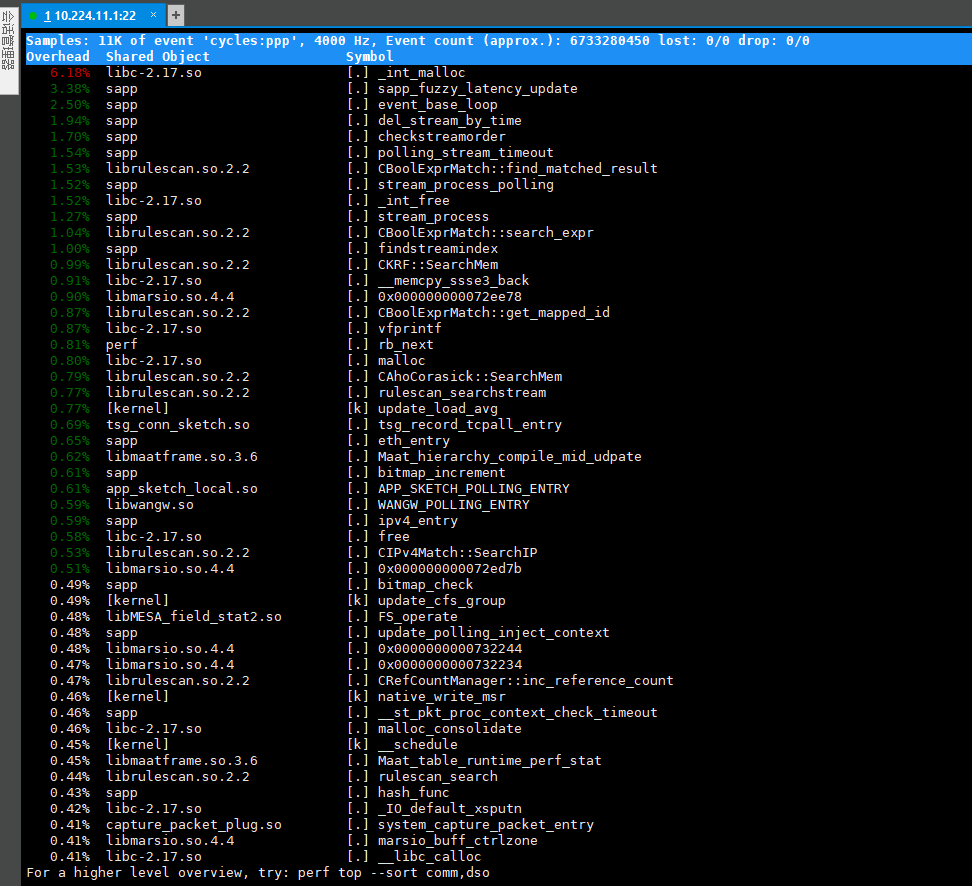Click the Overhead column header
This screenshot has width=972, height=886.
[x=58, y=57]
